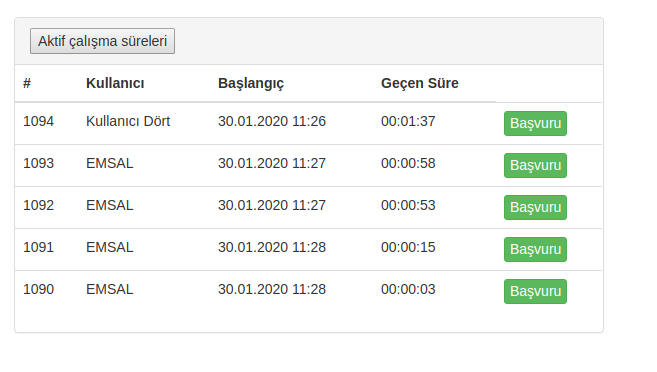657x372 pixels.
Task: Open Başvuru for row 1091
Action: 535,249
